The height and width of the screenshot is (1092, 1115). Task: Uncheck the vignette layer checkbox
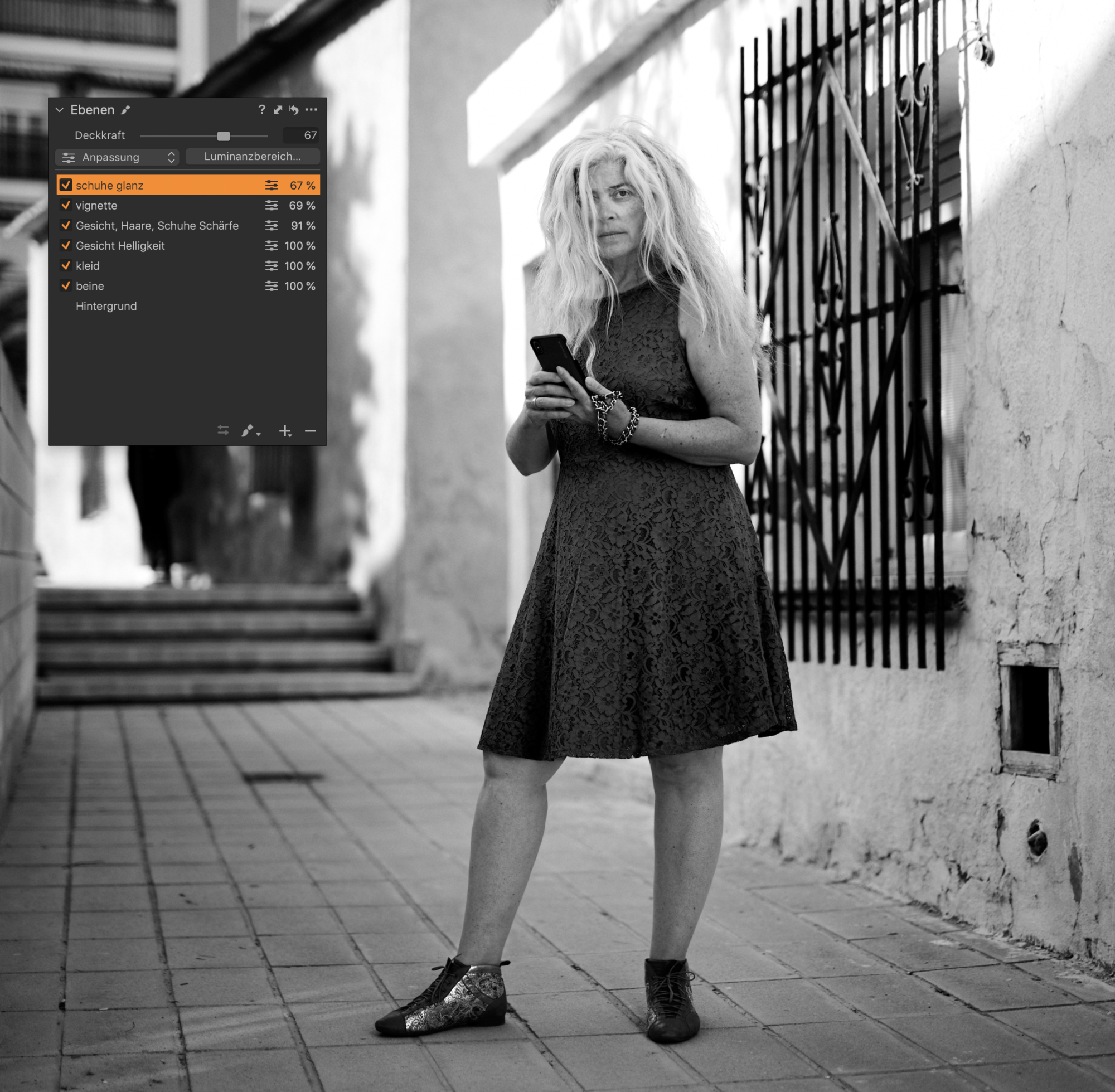point(66,205)
